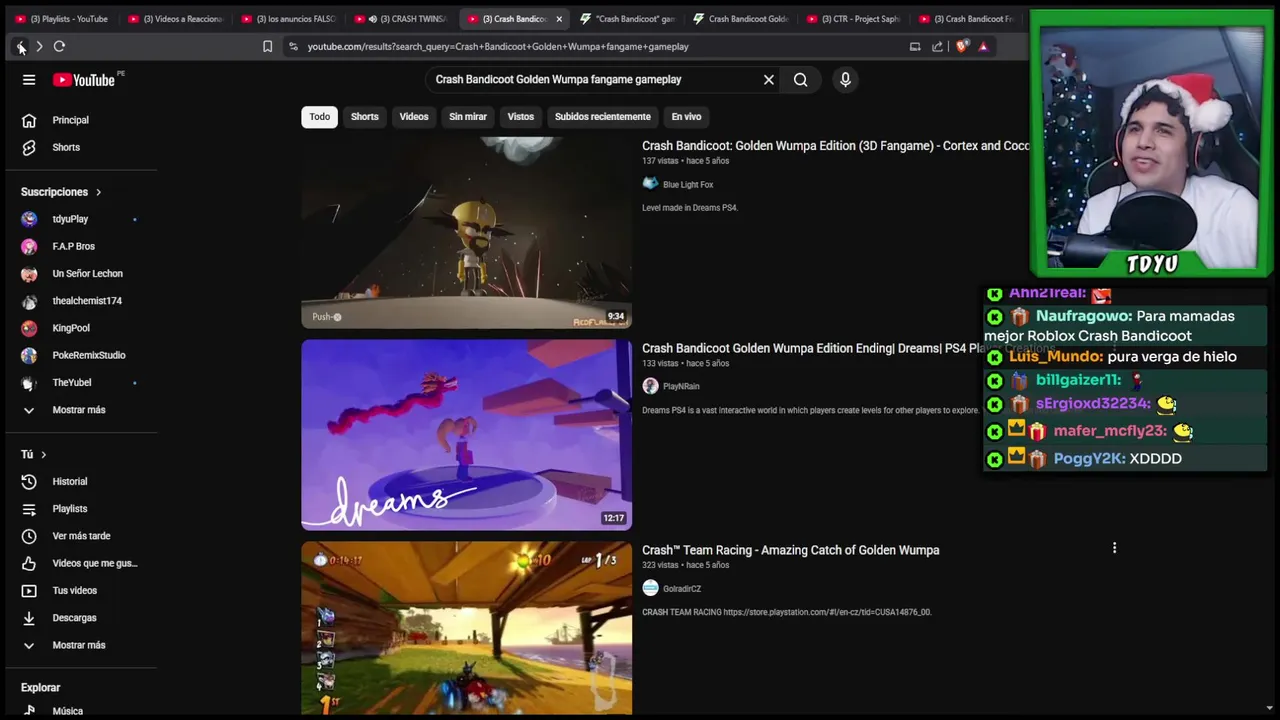Open the Blue Light Fox channel name
Image resolution: width=1280 pixels, height=720 pixels.
click(x=688, y=185)
